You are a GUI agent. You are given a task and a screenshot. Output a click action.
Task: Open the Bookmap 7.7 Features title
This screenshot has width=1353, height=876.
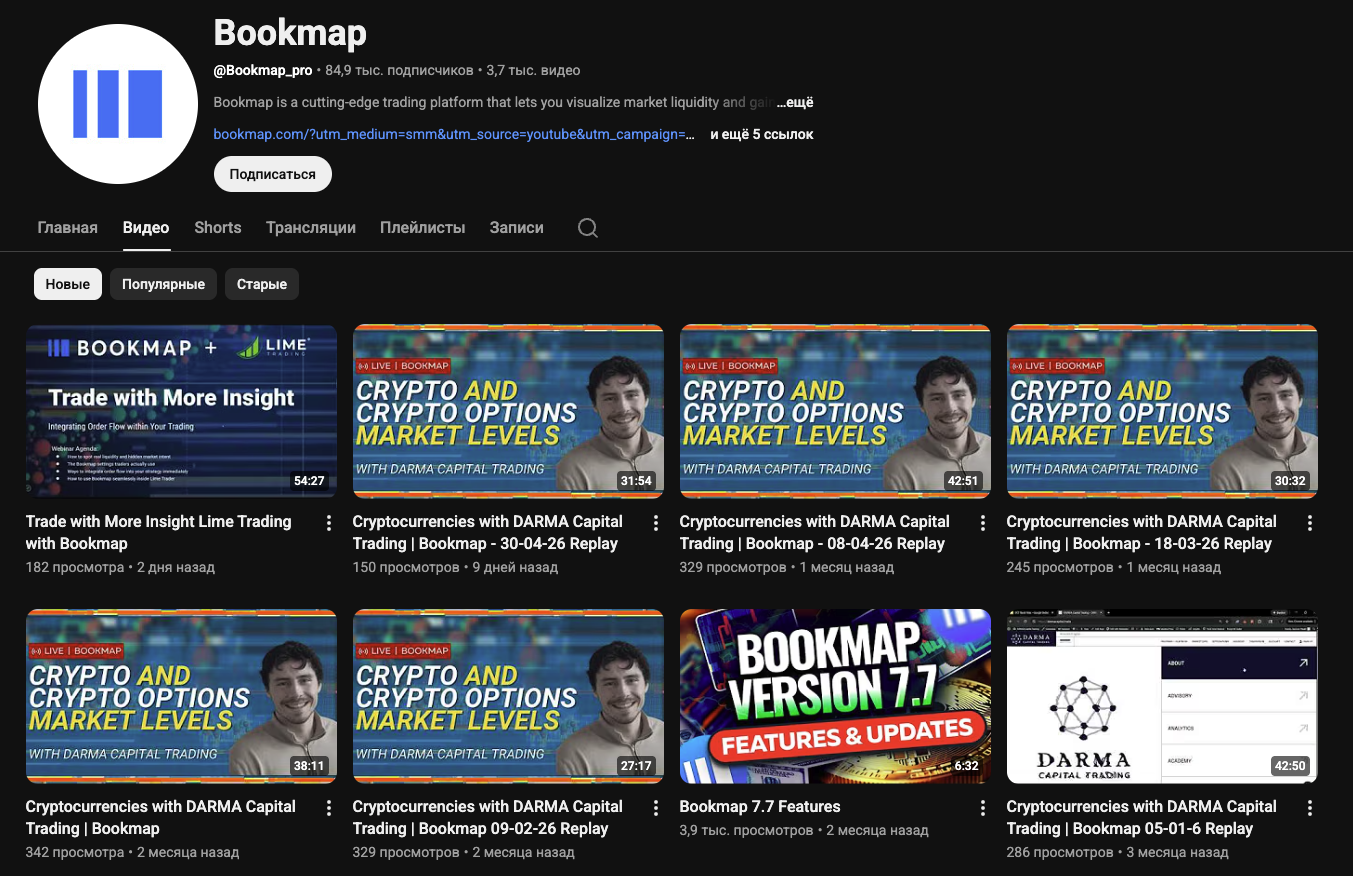tap(760, 806)
